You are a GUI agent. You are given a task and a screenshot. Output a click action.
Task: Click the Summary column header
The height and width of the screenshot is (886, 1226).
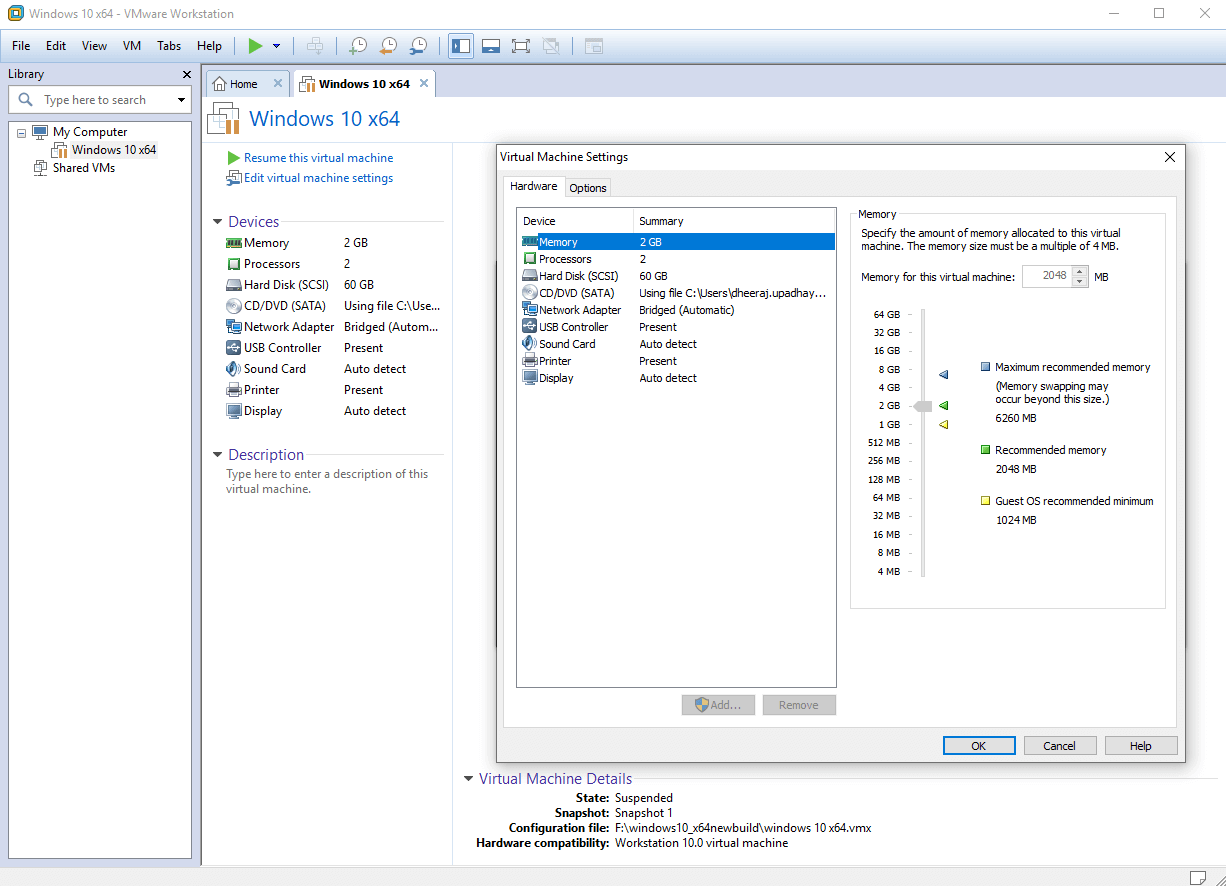point(734,221)
